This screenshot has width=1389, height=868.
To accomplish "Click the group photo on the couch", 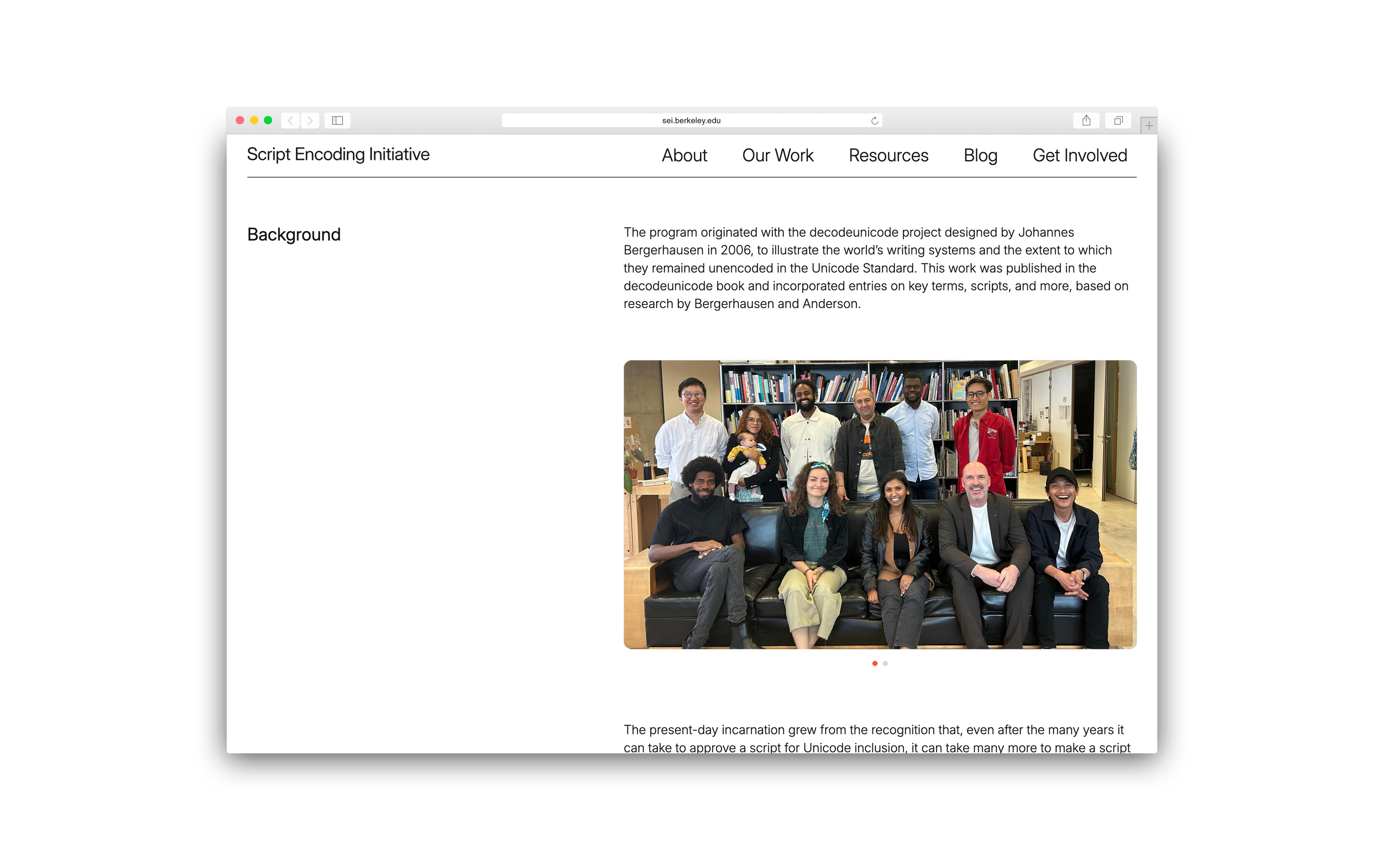I will point(880,505).
